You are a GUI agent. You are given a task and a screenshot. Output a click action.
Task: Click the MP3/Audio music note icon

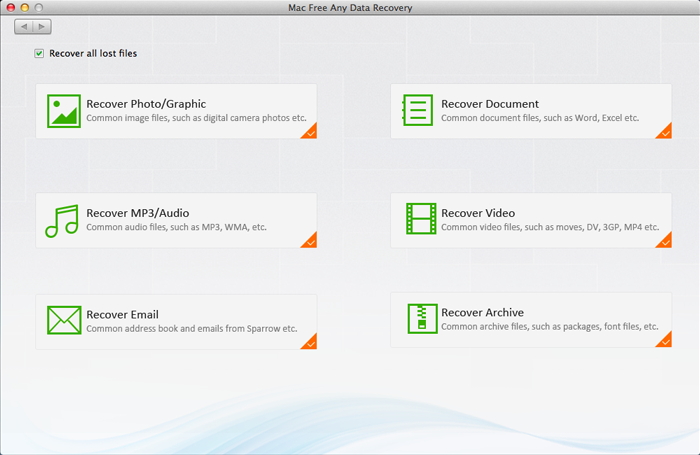62,221
